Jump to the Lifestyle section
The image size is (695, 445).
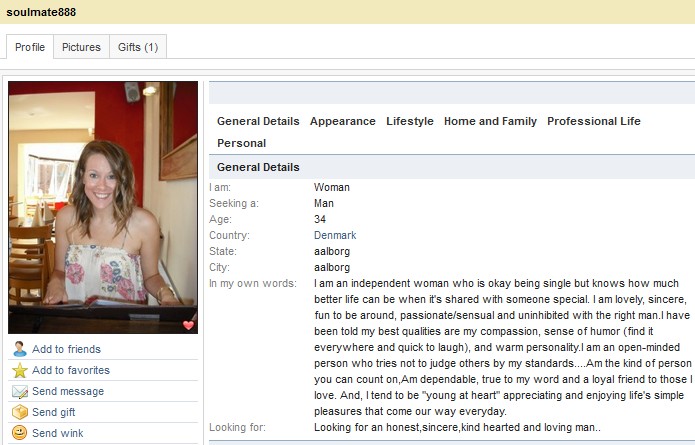410,121
